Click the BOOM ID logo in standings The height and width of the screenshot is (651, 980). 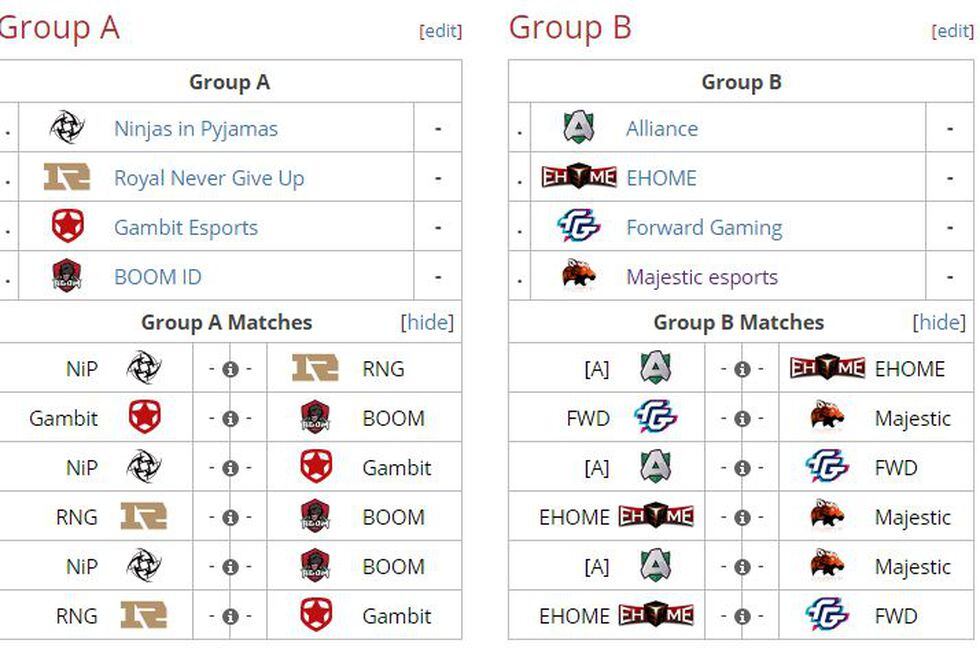coord(67,276)
